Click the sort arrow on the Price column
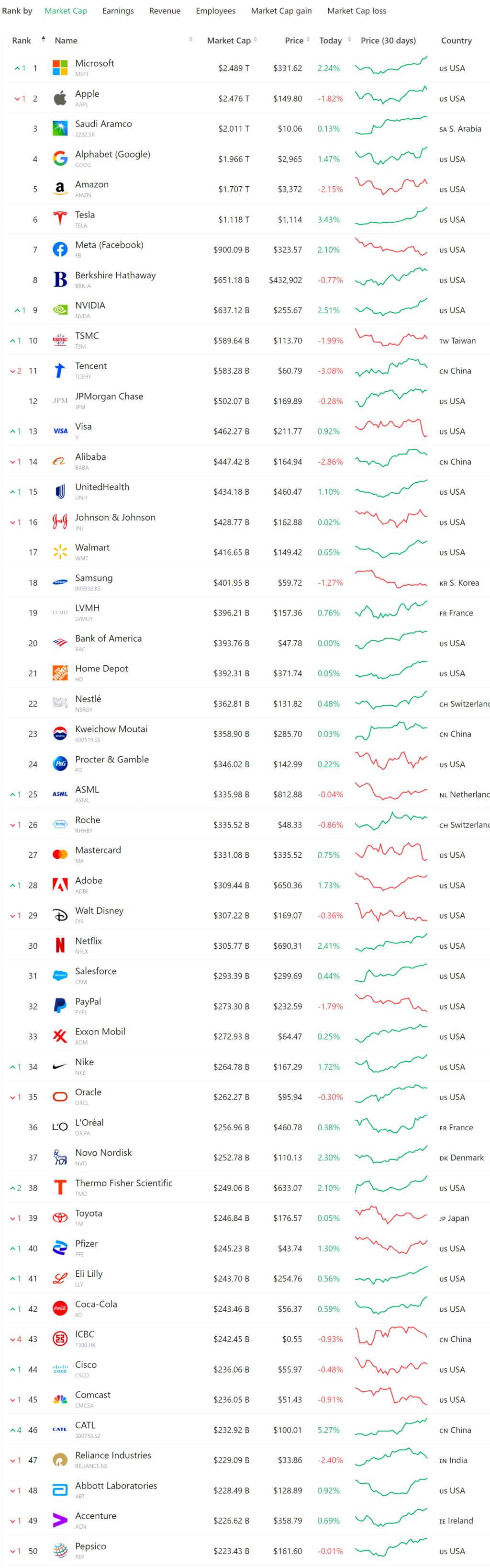Screen dimensions: 490x1568 click(x=307, y=41)
